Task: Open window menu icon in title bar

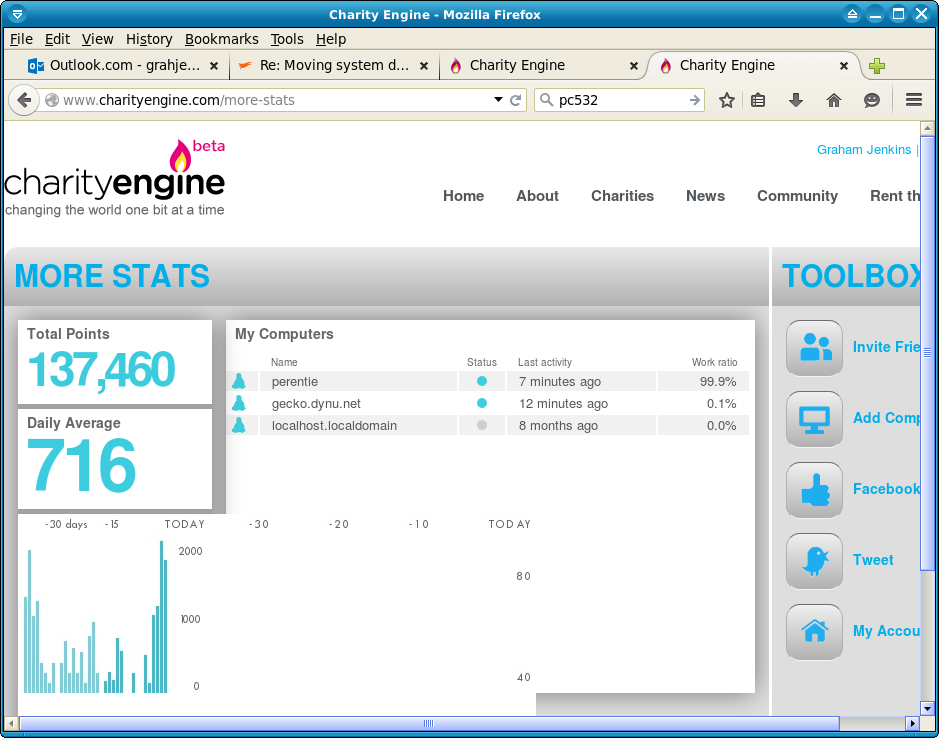Action: pos(17,14)
